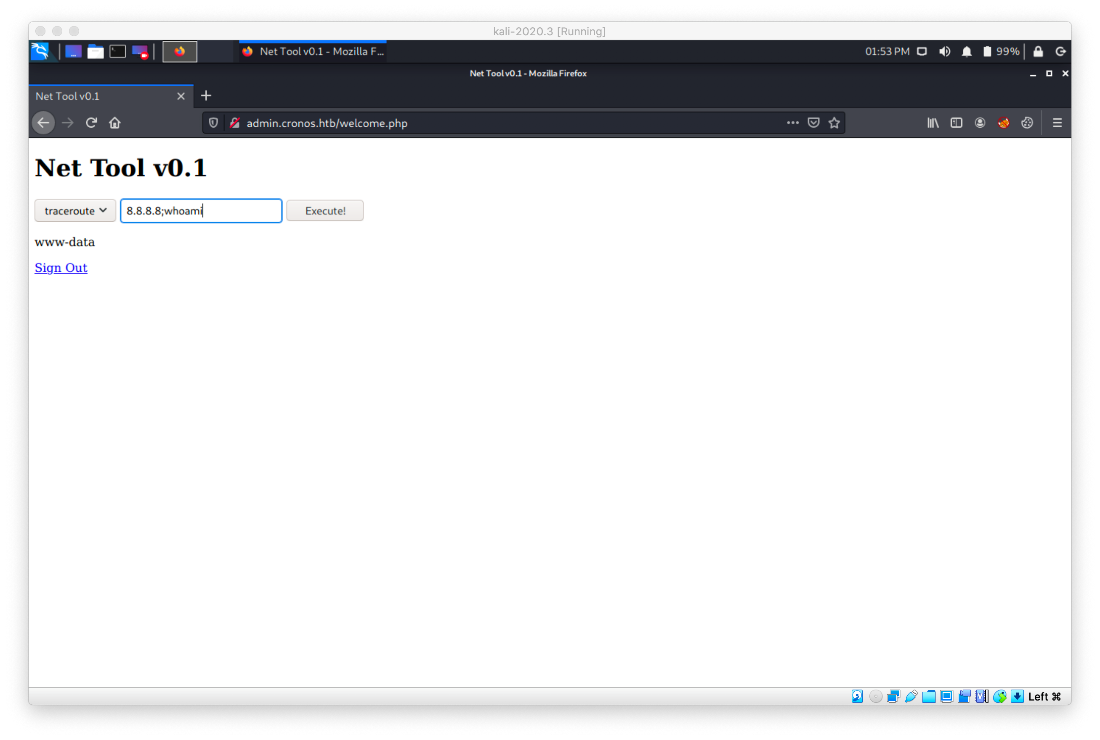Open the Firefox Library icon
This screenshot has height=740, width=1100.
click(x=933, y=122)
